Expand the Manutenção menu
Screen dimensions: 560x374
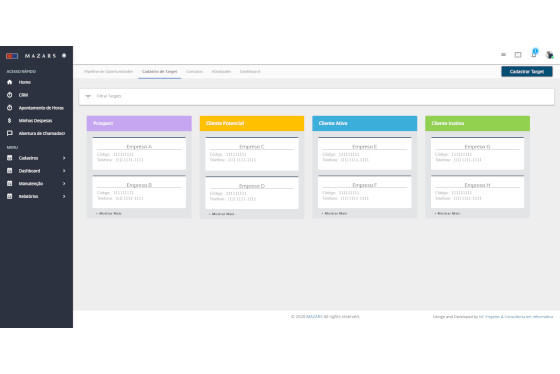[x=36, y=184]
